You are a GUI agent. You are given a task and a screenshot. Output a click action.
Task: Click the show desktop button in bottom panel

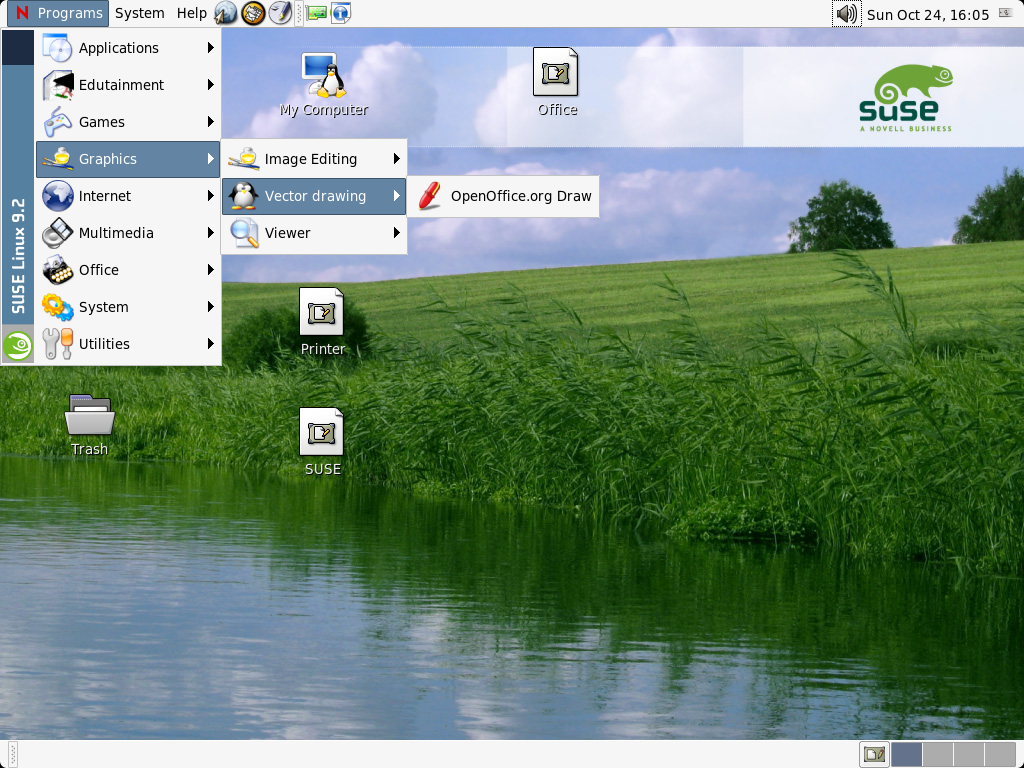click(874, 754)
